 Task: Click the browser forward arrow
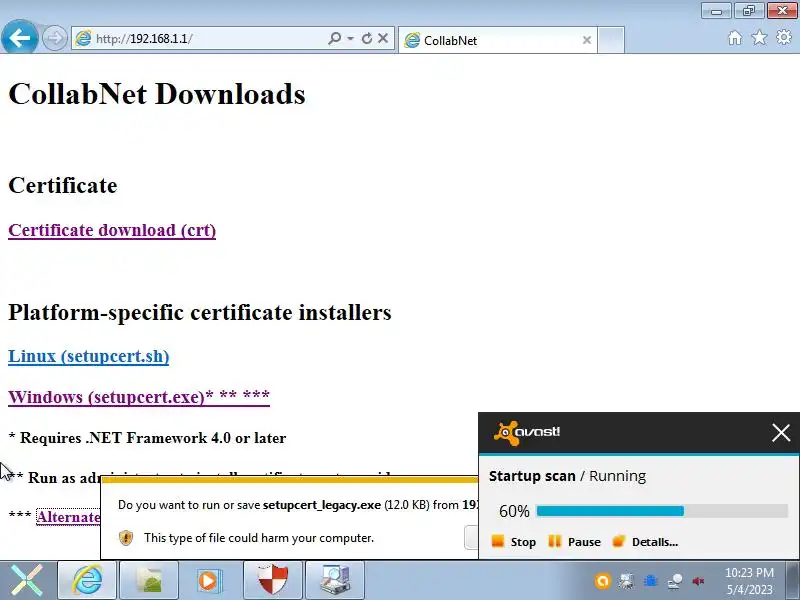click(55, 38)
